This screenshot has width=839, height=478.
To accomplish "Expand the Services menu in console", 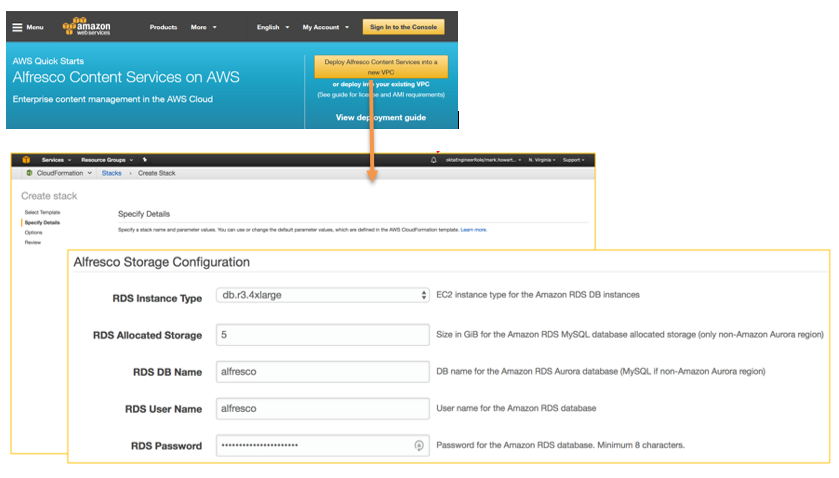I will pos(56,160).
